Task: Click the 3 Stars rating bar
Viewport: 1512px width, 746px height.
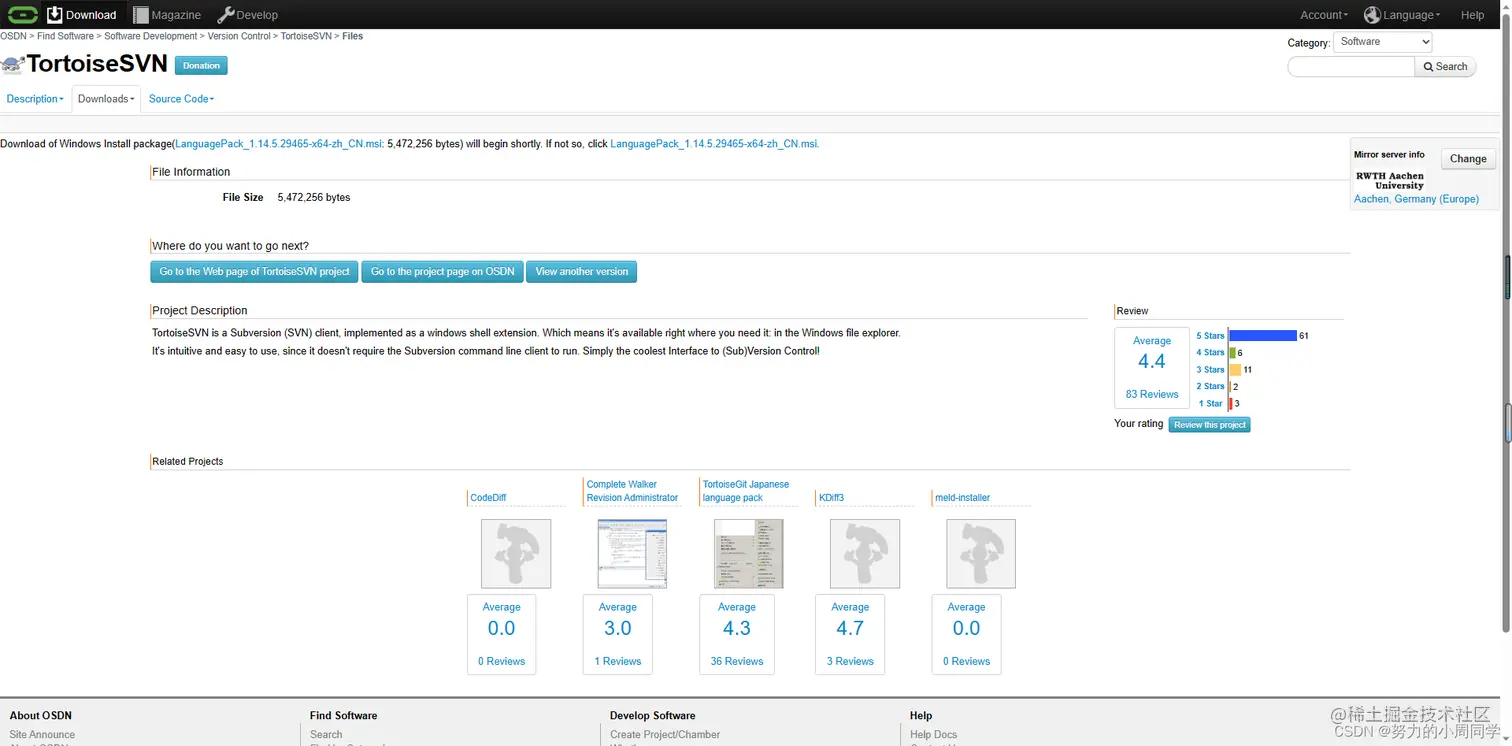Action: tap(1235, 370)
